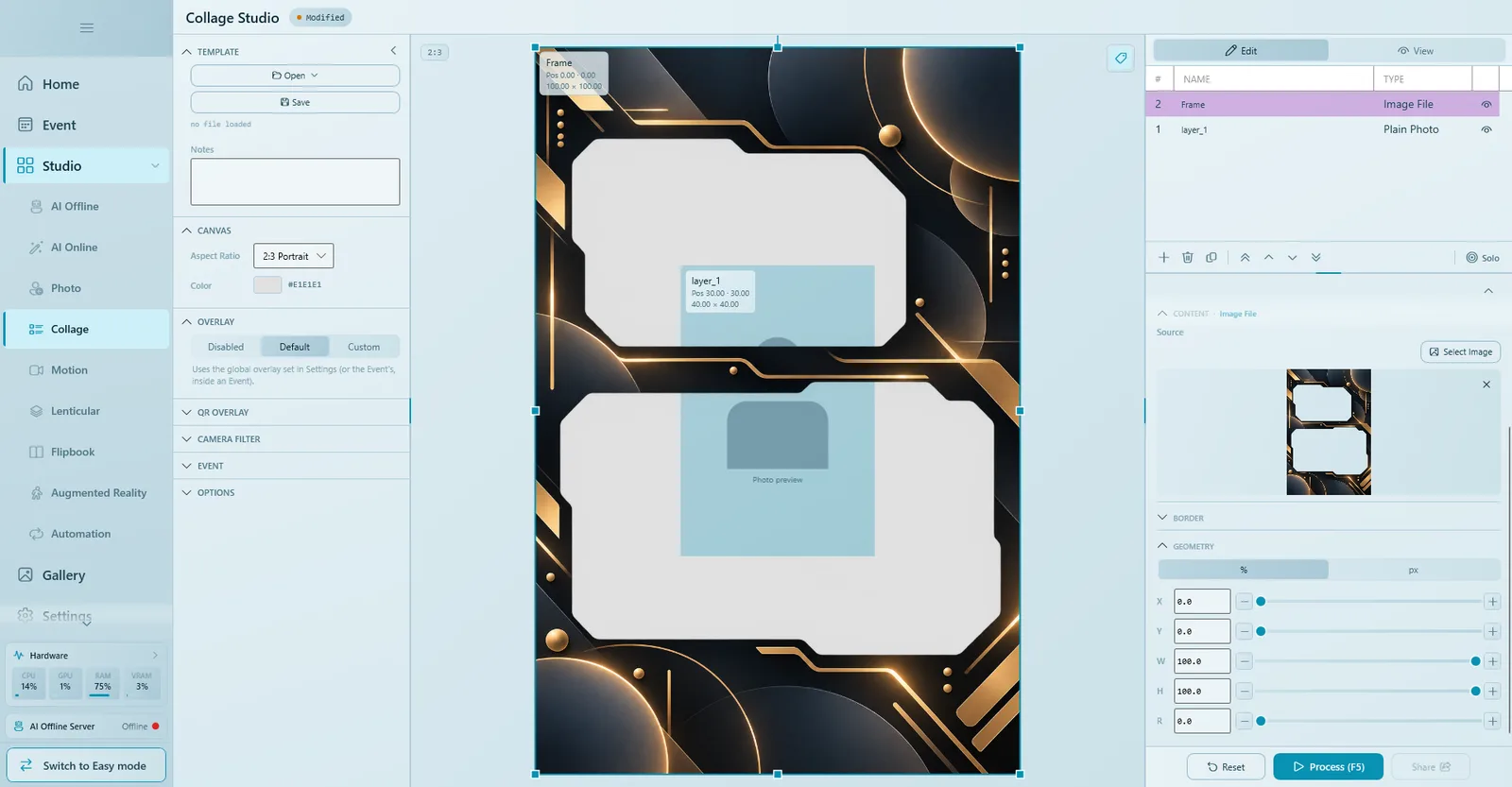Viewport: 1512px width, 787px height.
Task: Expand the Border section
Action: (1328, 518)
